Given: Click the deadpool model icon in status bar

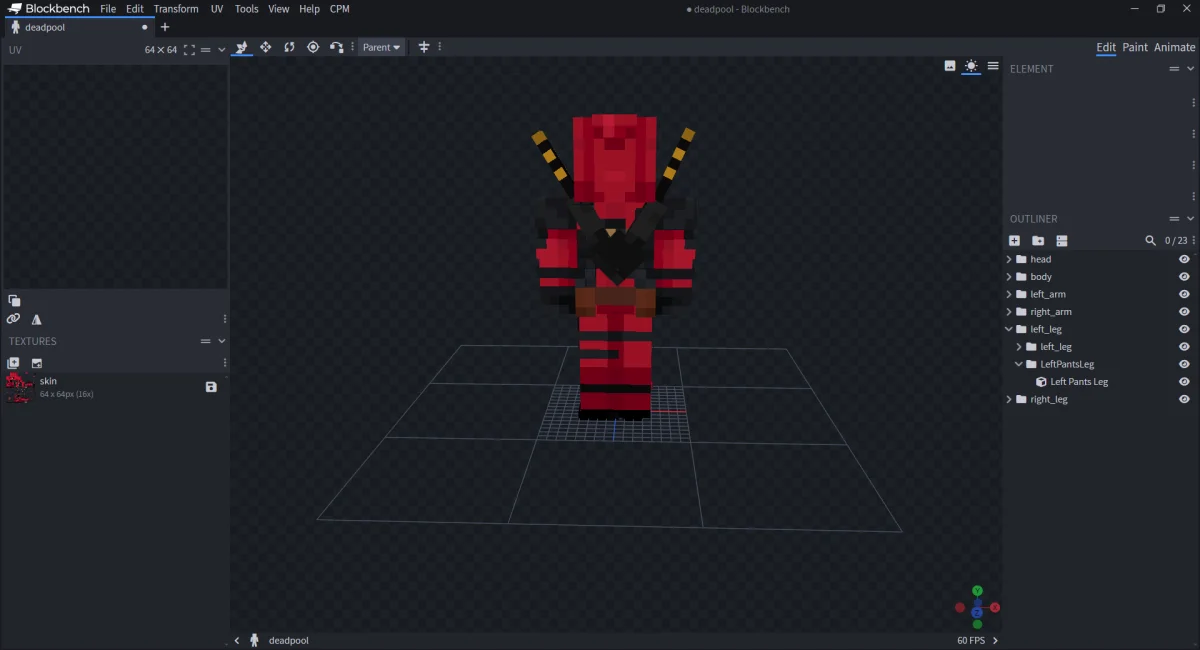Looking at the screenshot, I should (255, 640).
